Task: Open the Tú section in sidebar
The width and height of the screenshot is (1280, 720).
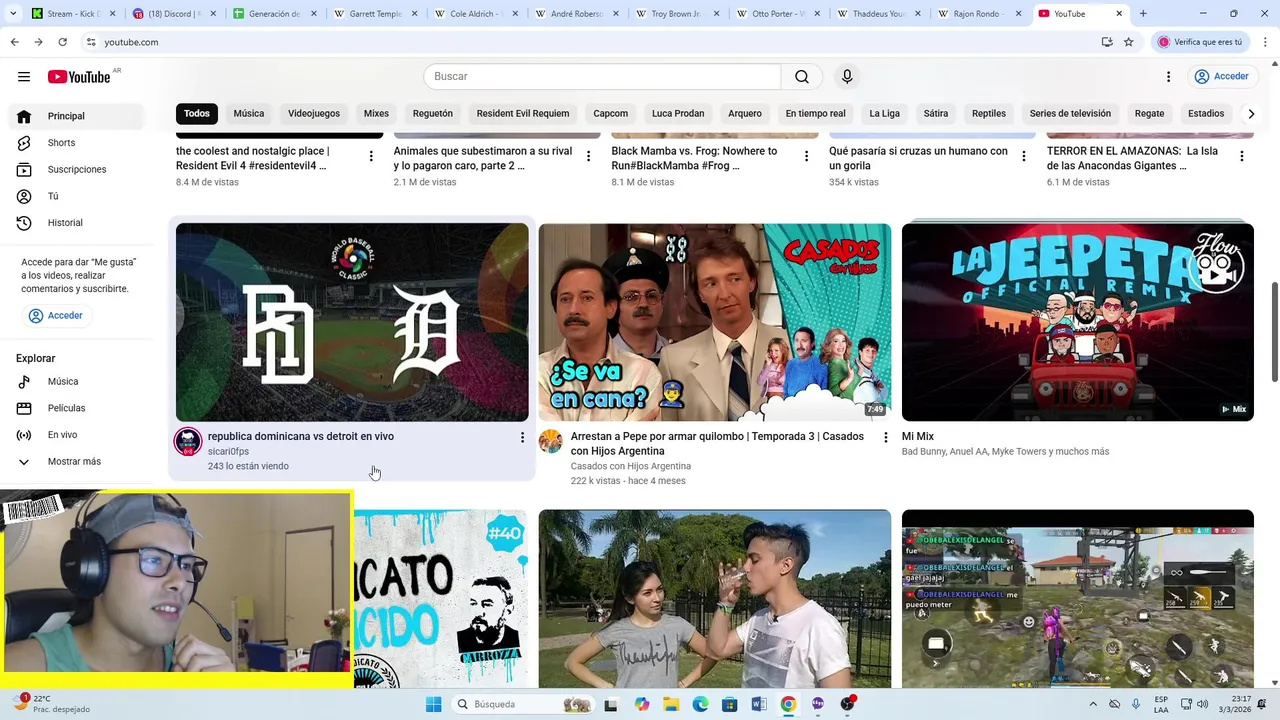Action: pyautogui.click(x=78, y=196)
